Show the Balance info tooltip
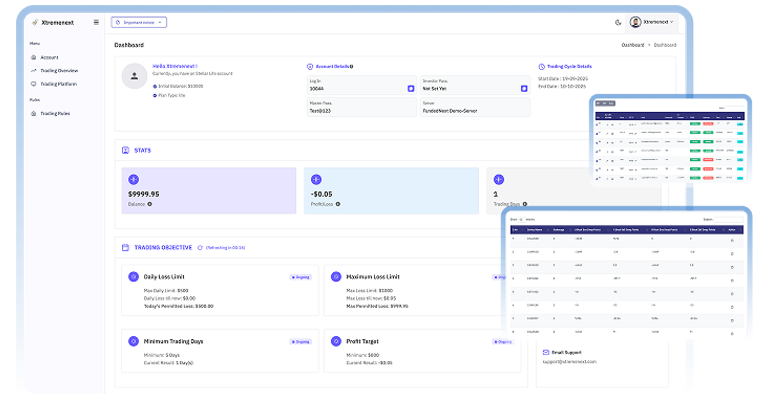Screen dimensions: 768x407 150,204
